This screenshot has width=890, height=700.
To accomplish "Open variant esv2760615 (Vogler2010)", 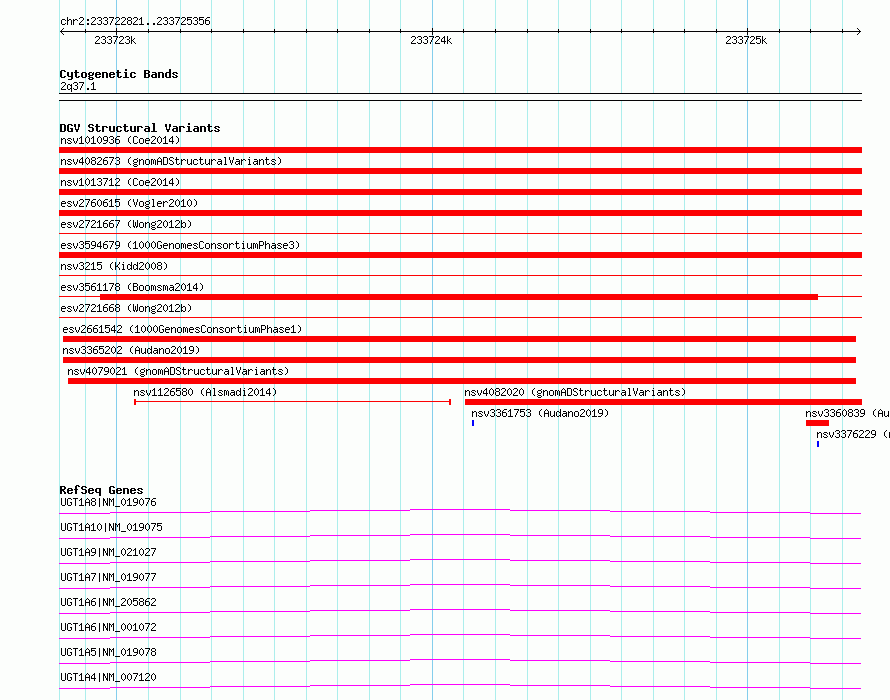I will click(x=129, y=203).
